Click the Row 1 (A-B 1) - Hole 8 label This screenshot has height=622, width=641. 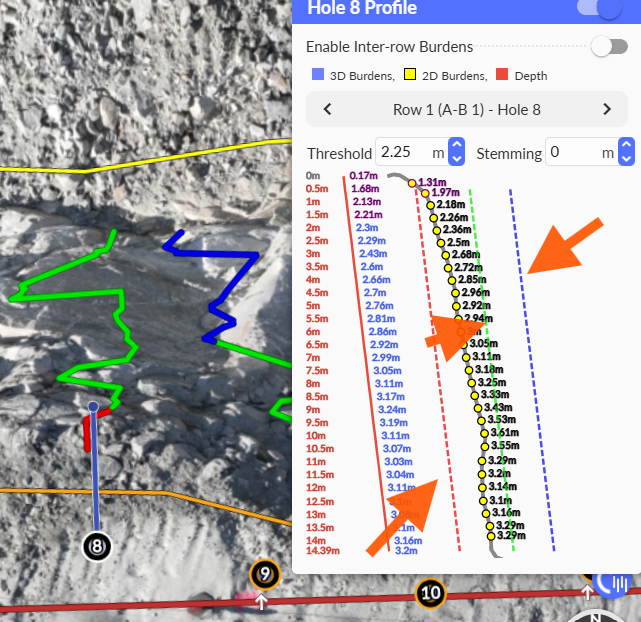(467, 109)
